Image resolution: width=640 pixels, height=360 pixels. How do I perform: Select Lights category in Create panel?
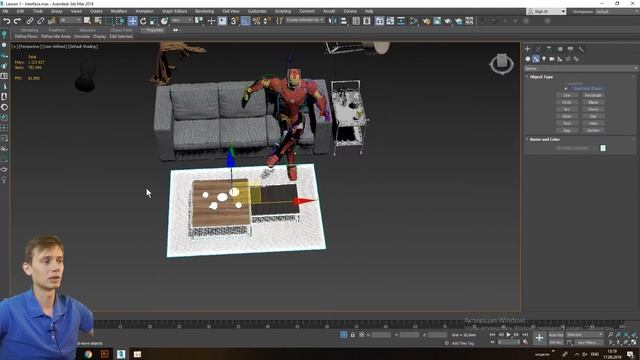(x=544, y=59)
